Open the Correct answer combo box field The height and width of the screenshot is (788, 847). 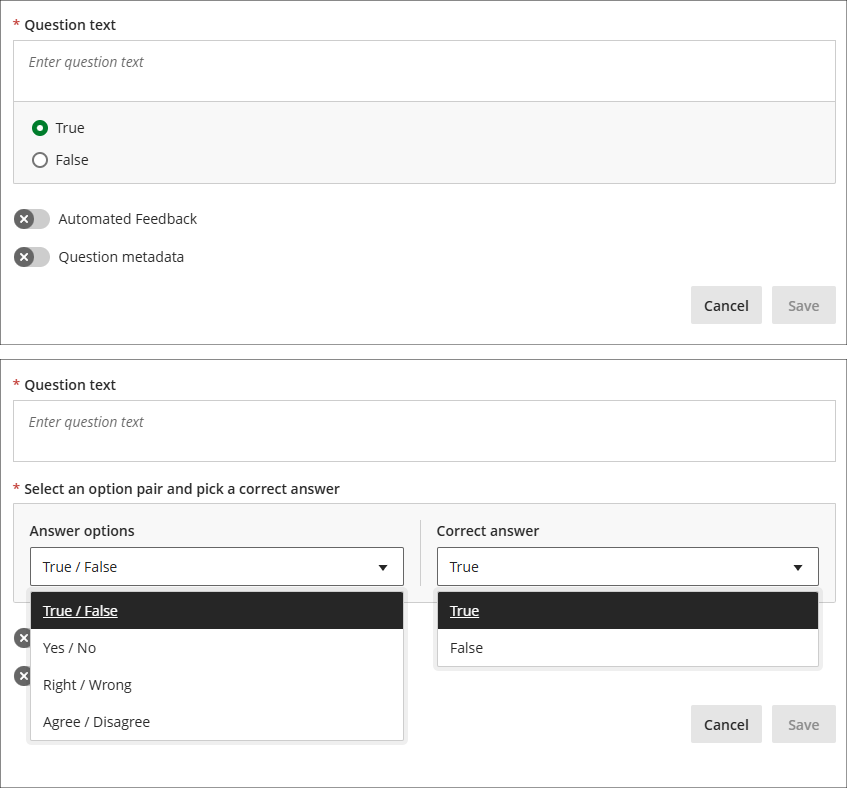(x=615, y=567)
